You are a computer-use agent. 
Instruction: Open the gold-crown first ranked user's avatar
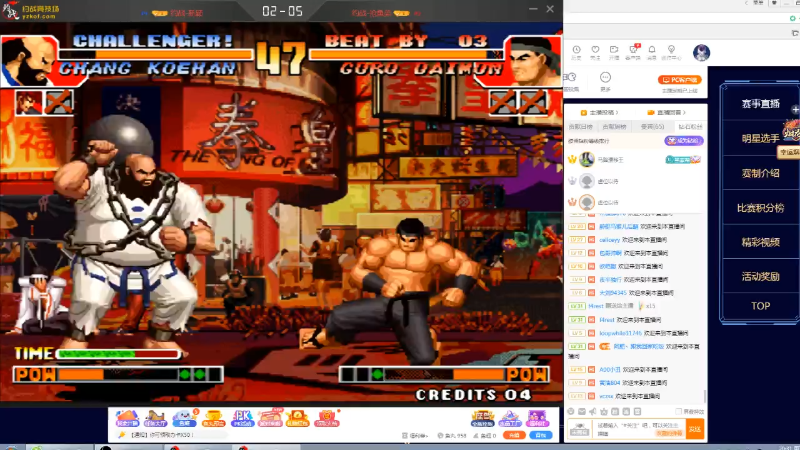(x=587, y=160)
